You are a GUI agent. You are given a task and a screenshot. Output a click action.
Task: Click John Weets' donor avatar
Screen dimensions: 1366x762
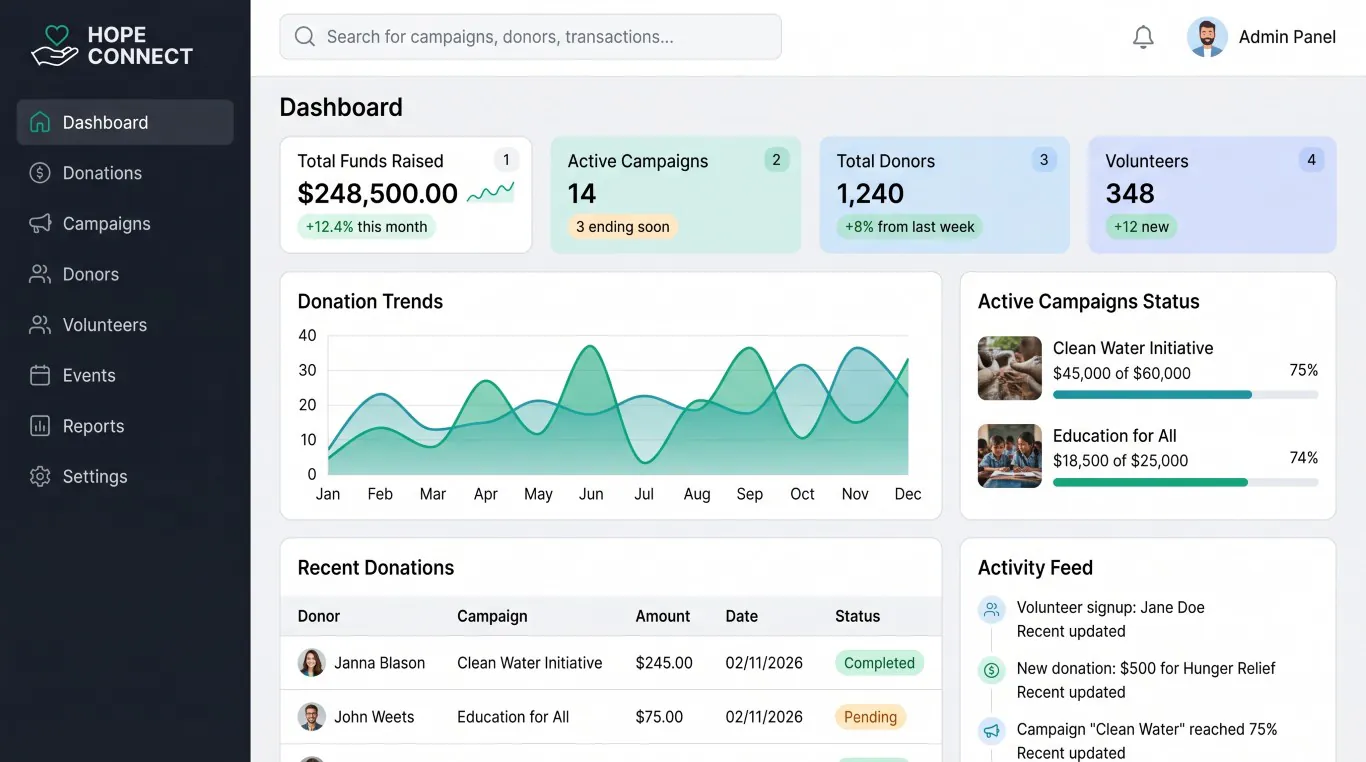pos(312,717)
